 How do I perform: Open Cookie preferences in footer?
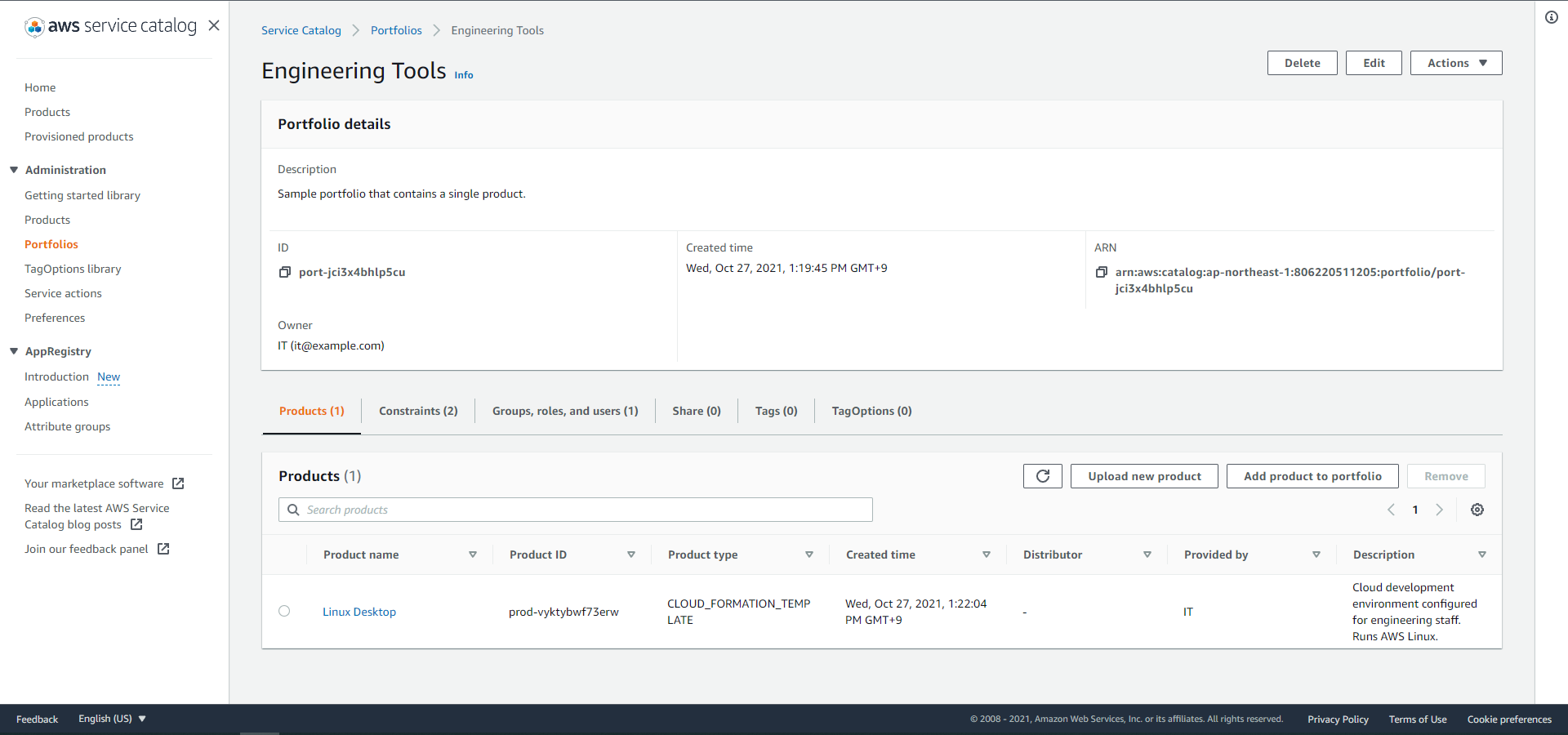click(x=1509, y=719)
